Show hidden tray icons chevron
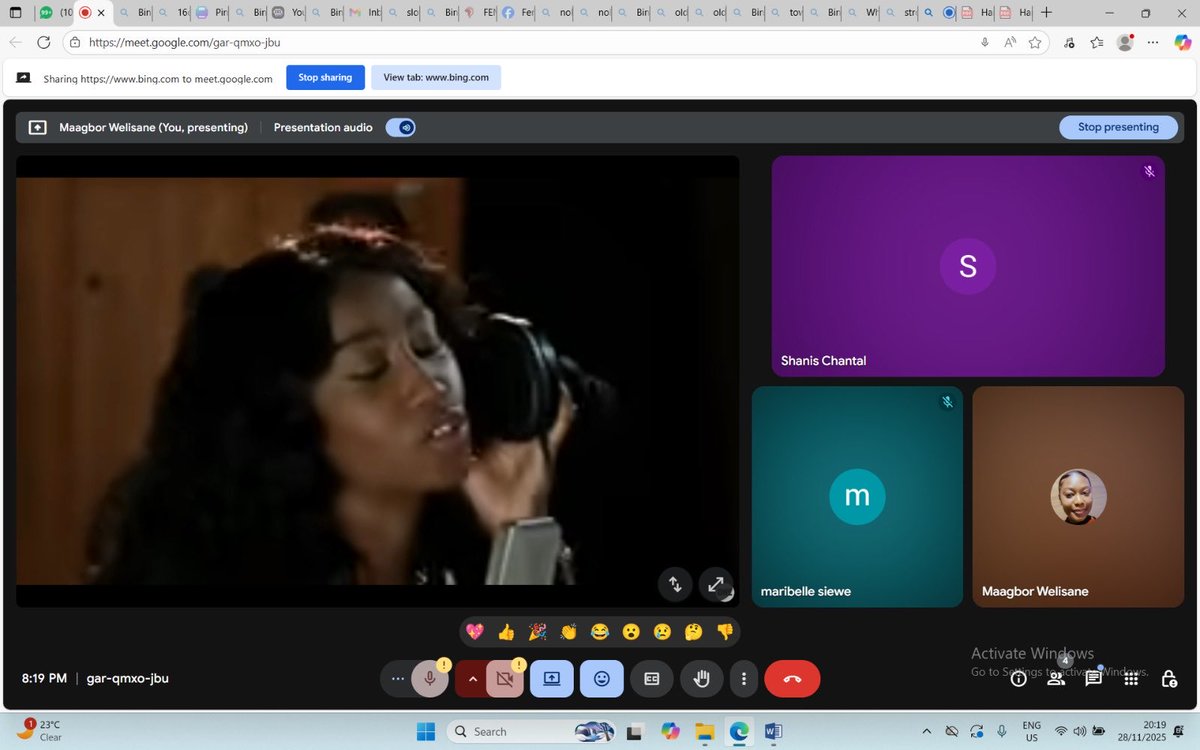 [x=926, y=731]
